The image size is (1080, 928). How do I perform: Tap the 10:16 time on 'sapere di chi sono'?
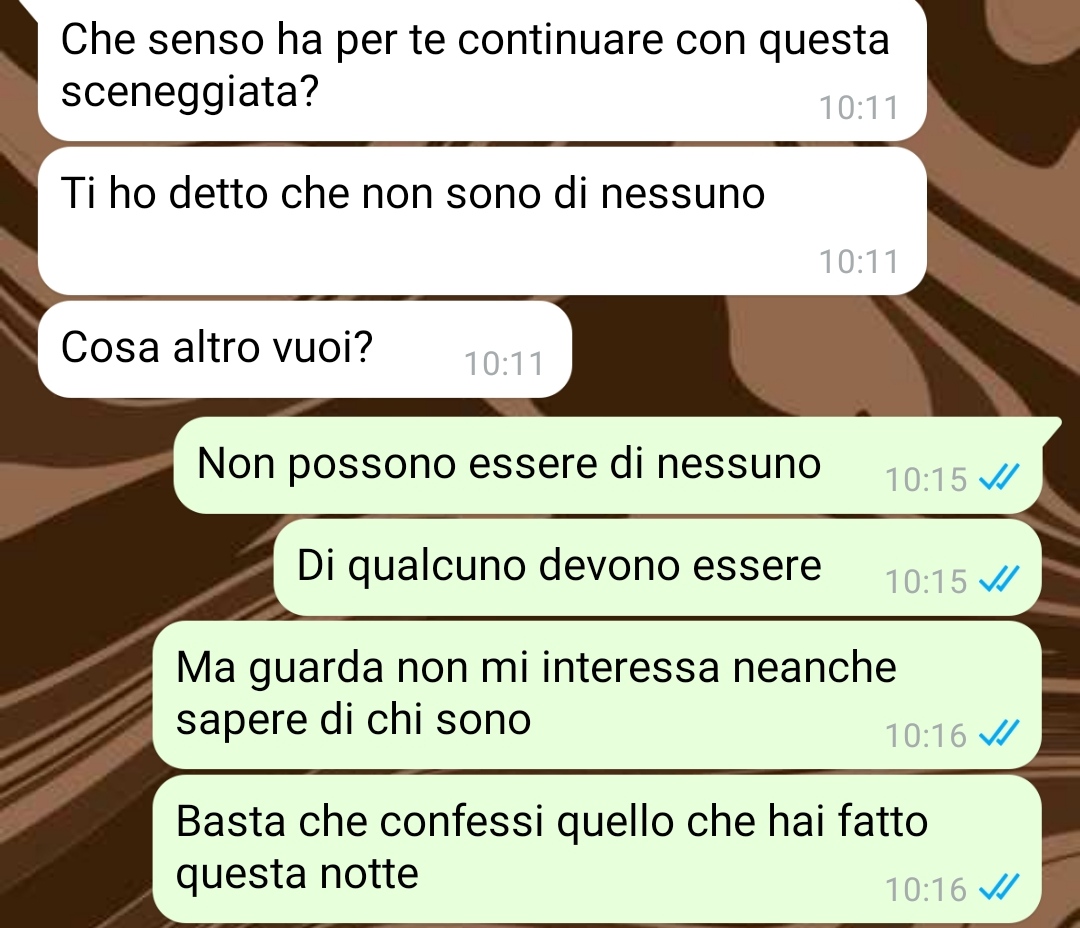[x=926, y=736]
